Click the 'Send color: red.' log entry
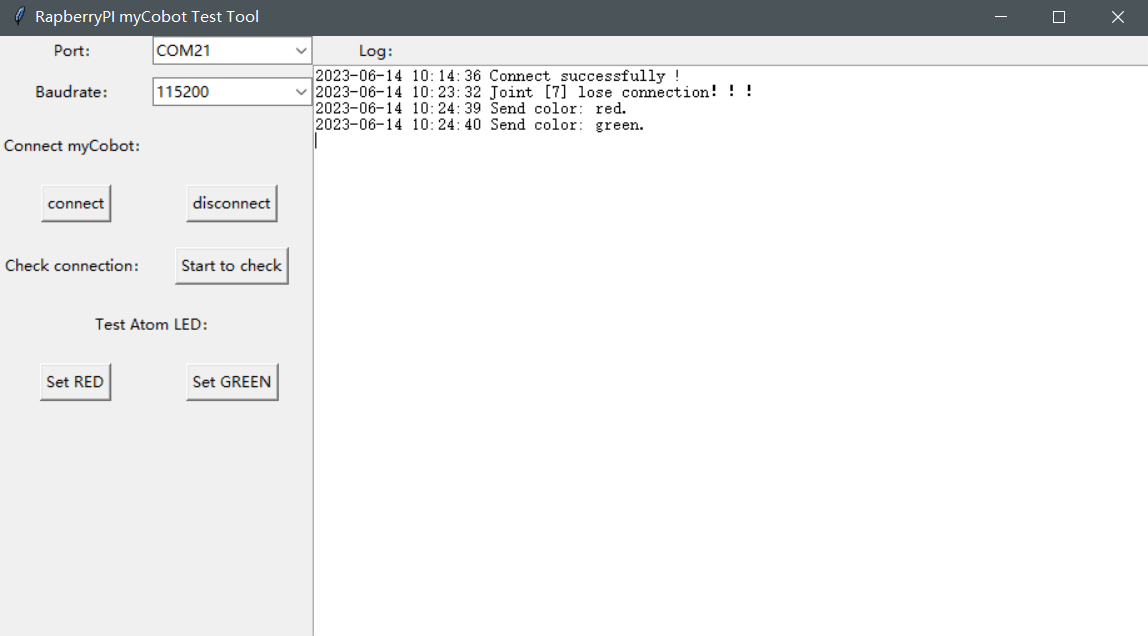 (471, 109)
